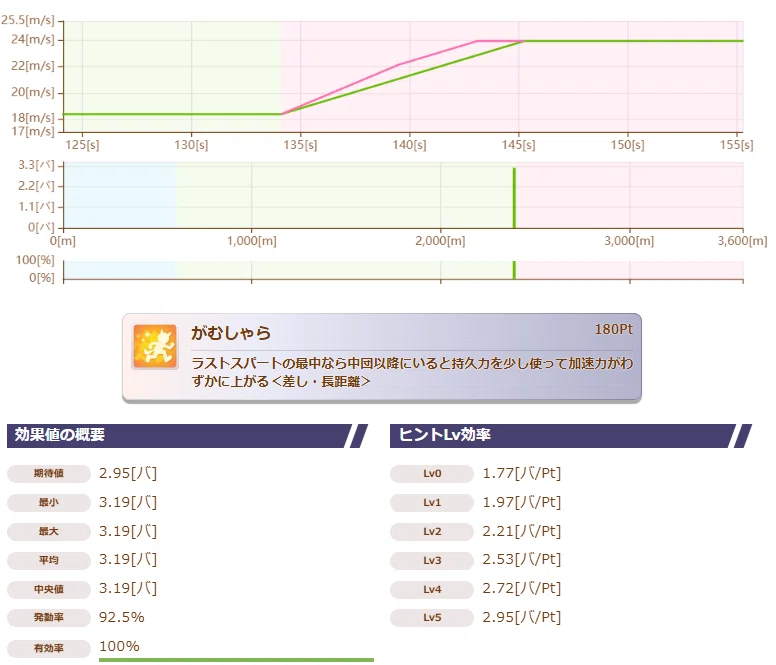Click the Lv3 hint label

[432, 560]
